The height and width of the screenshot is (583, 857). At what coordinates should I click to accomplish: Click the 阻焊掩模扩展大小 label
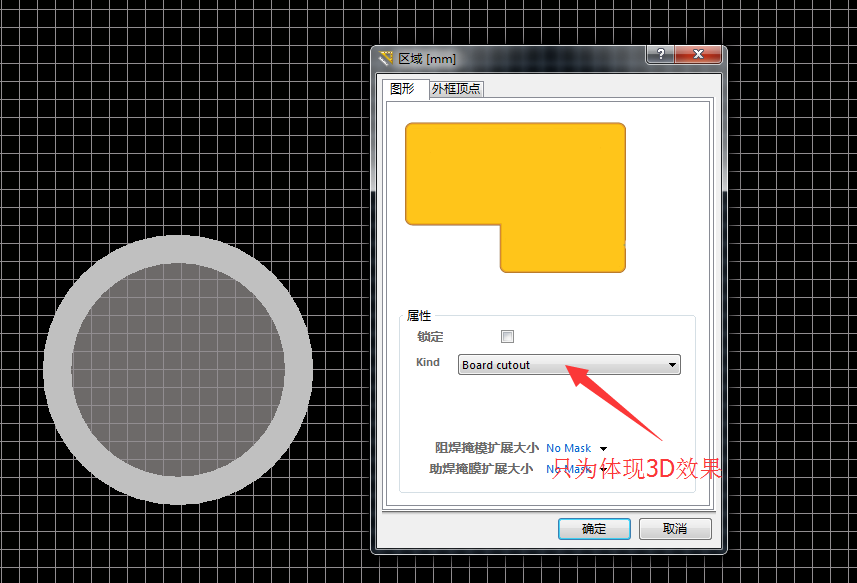click(x=486, y=448)
